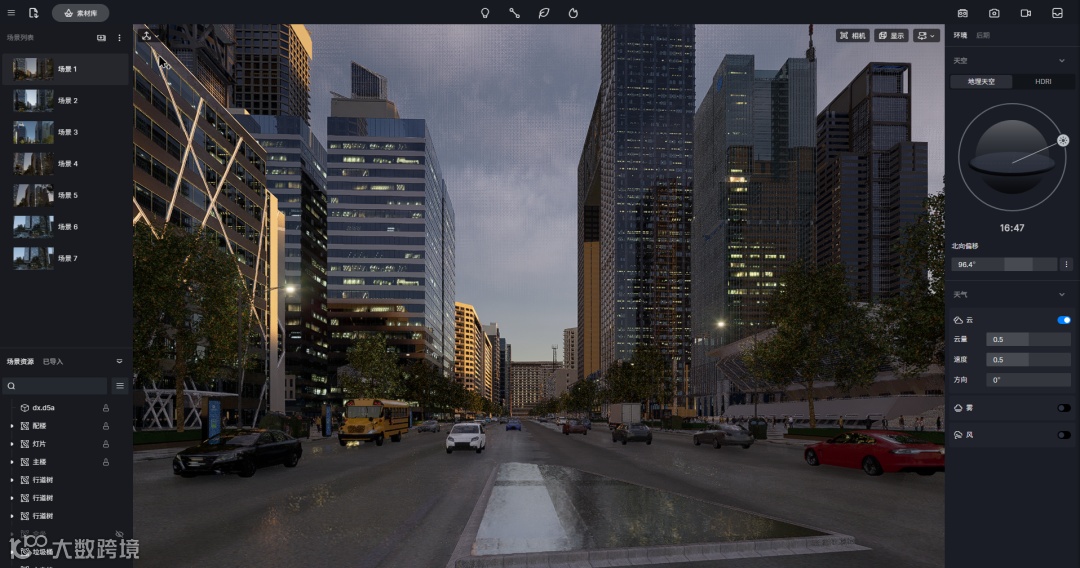Toggle lock on dx.d5a
Viewport: 1080px width, 568px height.
point(106,408)
